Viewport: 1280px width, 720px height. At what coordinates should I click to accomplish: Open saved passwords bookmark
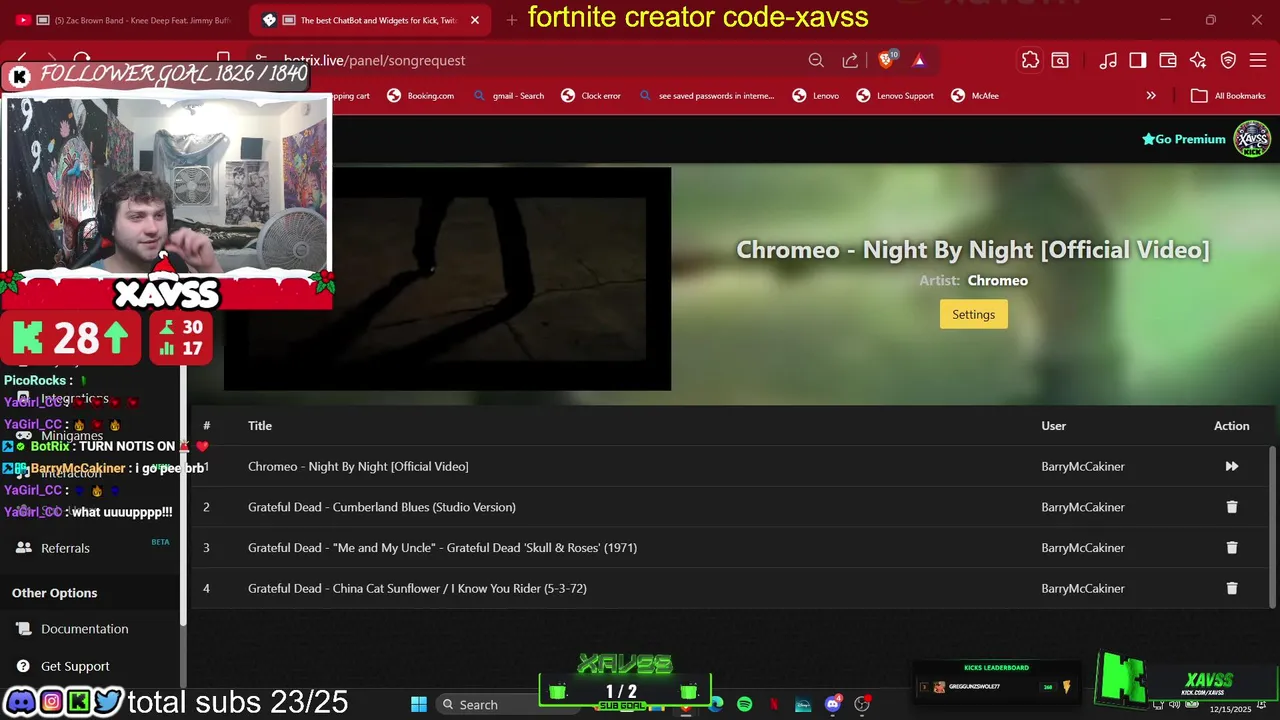706,96
